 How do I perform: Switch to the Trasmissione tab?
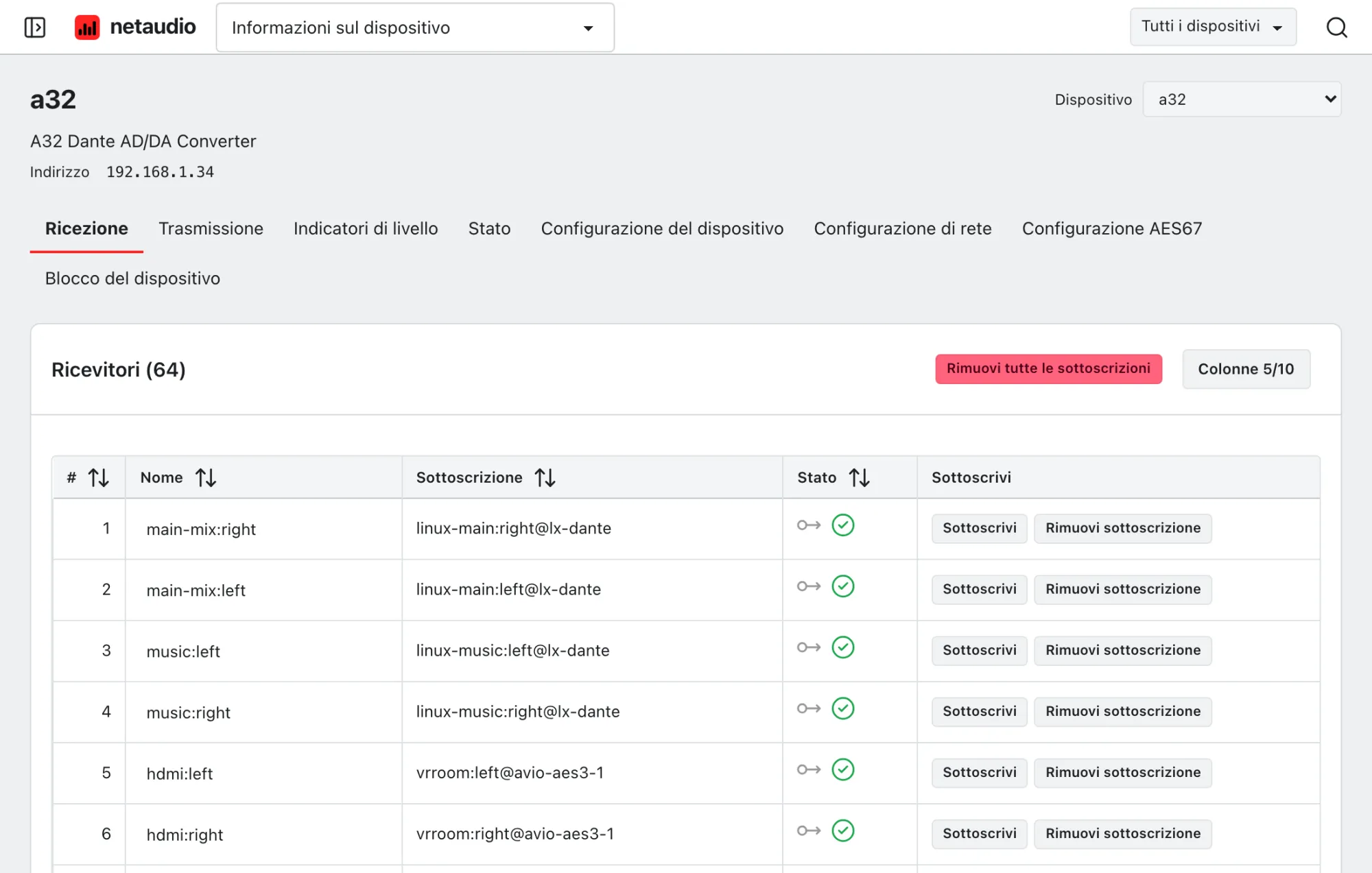point(211,228)
